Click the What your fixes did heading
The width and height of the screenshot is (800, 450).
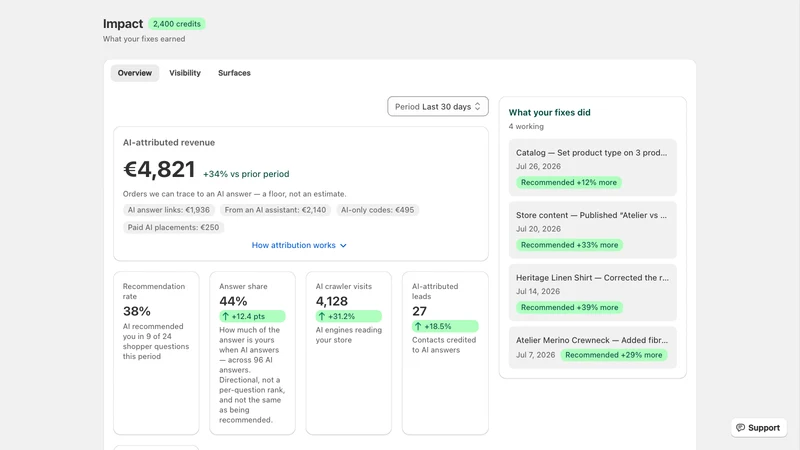(549, 112)
